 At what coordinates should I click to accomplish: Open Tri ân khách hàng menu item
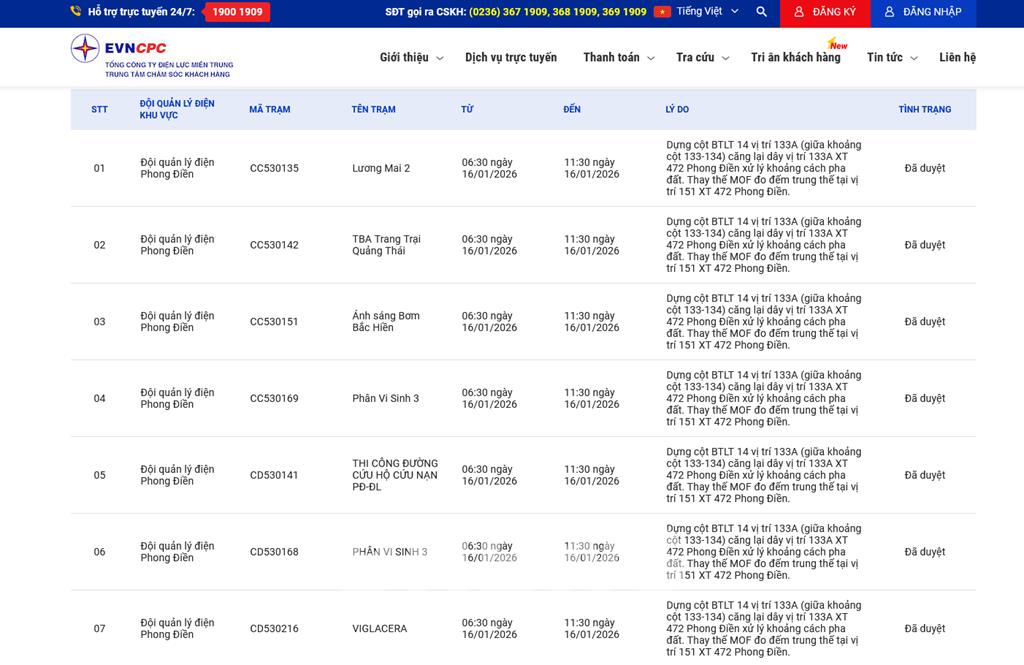click(795, 58)
